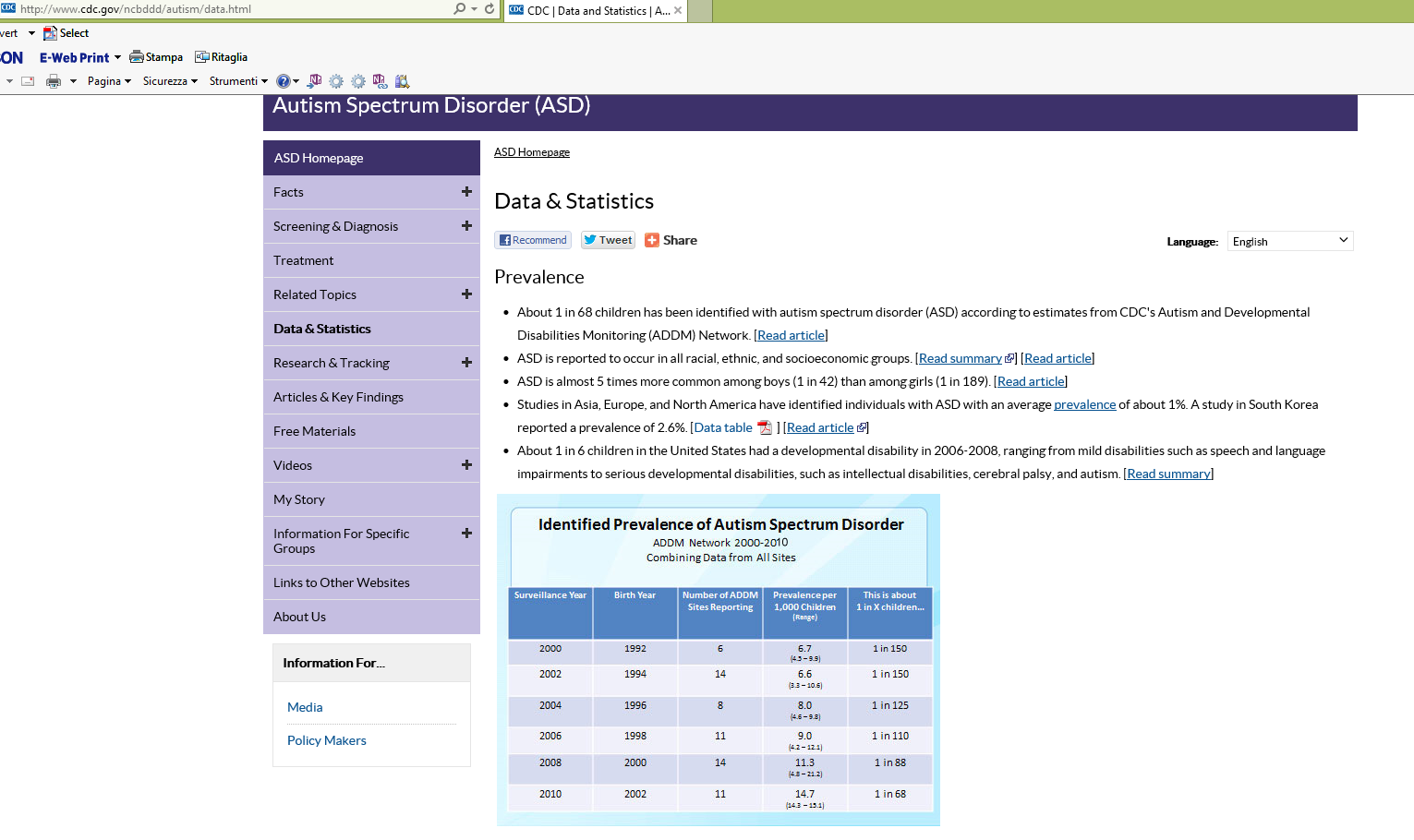Open My Story sidebar item
Image resolution: width=1414 pixels, height=840 pixels.
(x=371, y=499)
